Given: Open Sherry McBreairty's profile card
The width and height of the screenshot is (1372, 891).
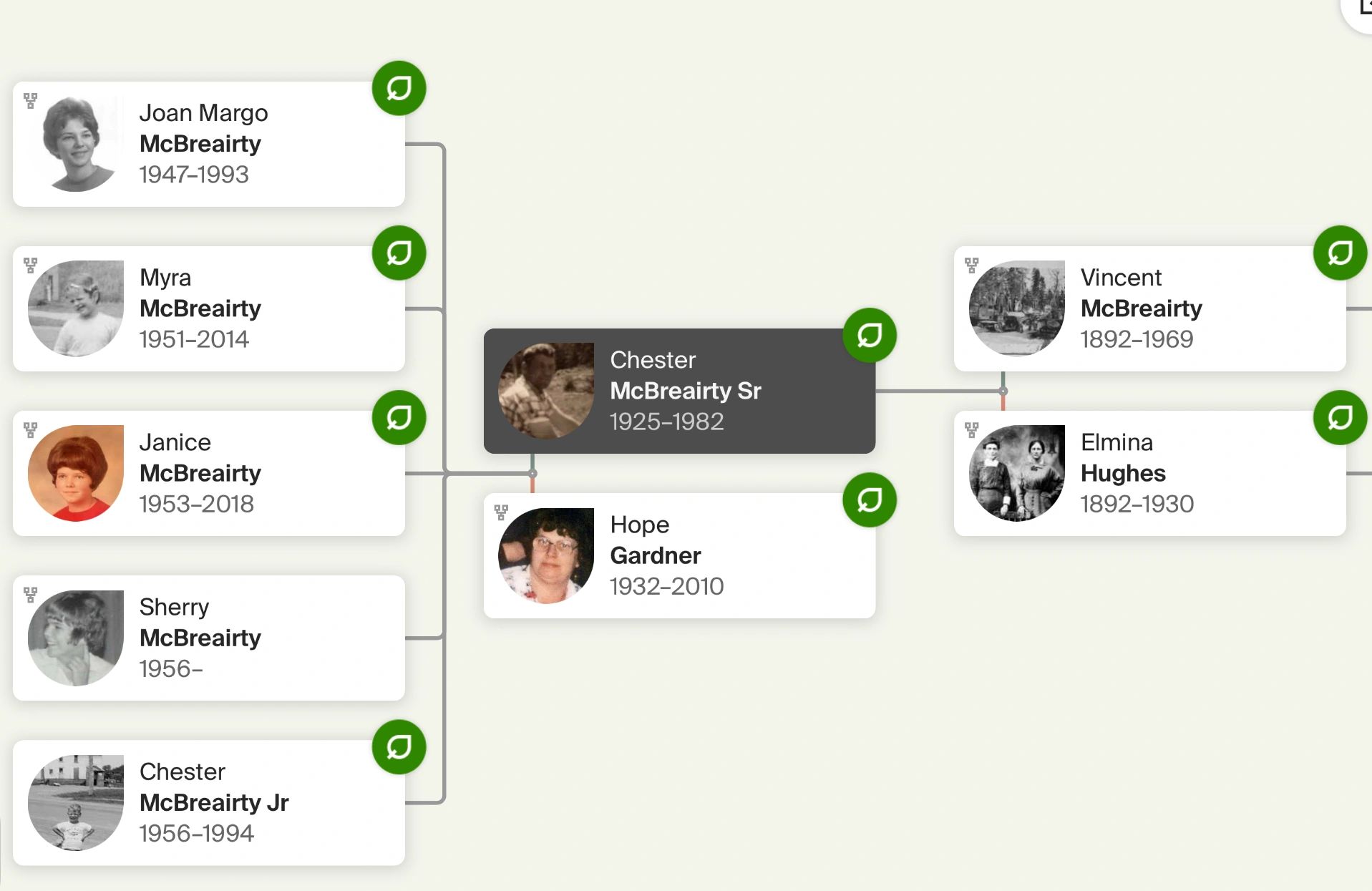Looking at the screenshot, I should pos(209,638).
